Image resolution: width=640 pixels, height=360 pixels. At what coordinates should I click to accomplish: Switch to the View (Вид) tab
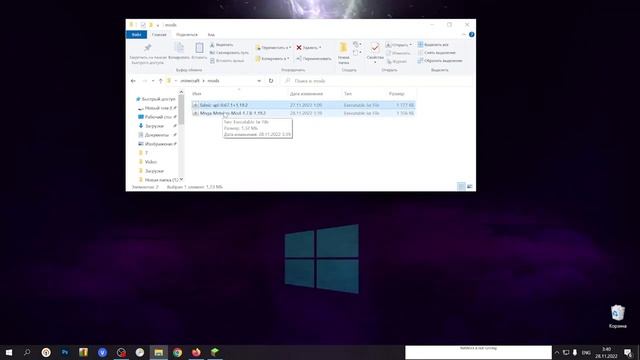[x=211, y=35]
